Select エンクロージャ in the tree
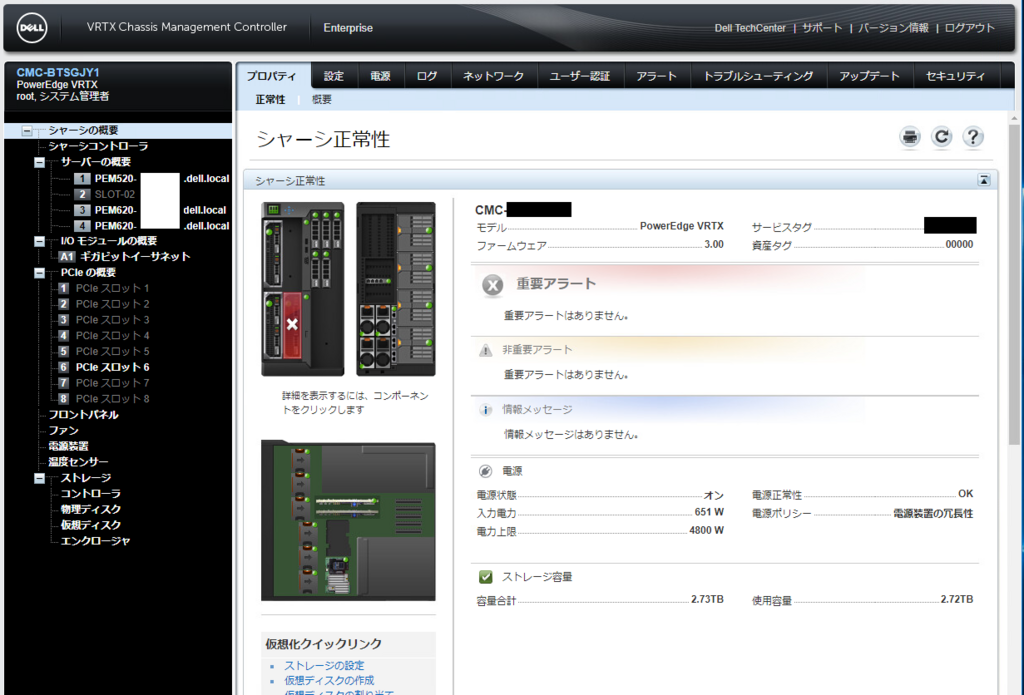1024x695 pixels. [x=95, y=541]
